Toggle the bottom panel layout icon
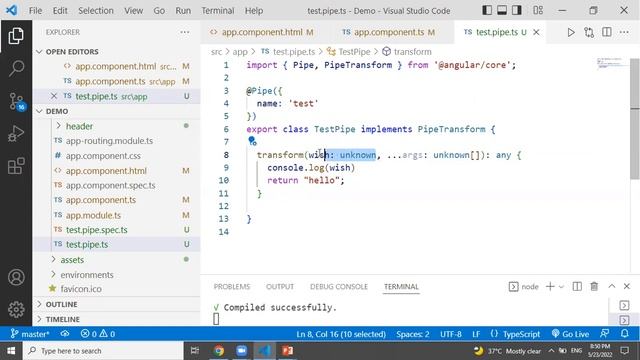Viewport: 640px width, 360px height. coord(502,10)
